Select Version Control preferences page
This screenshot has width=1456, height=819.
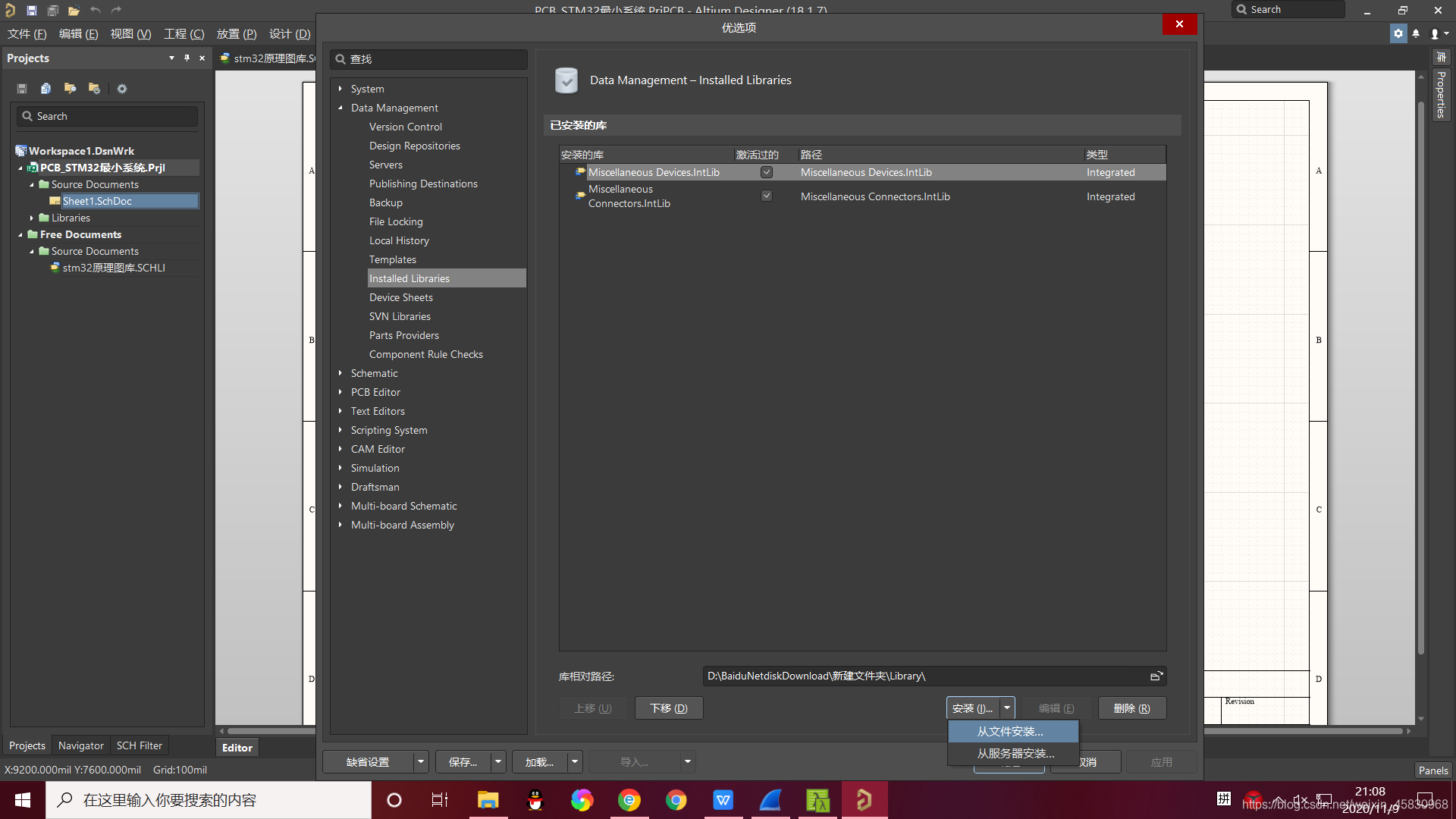click(405, 127)
